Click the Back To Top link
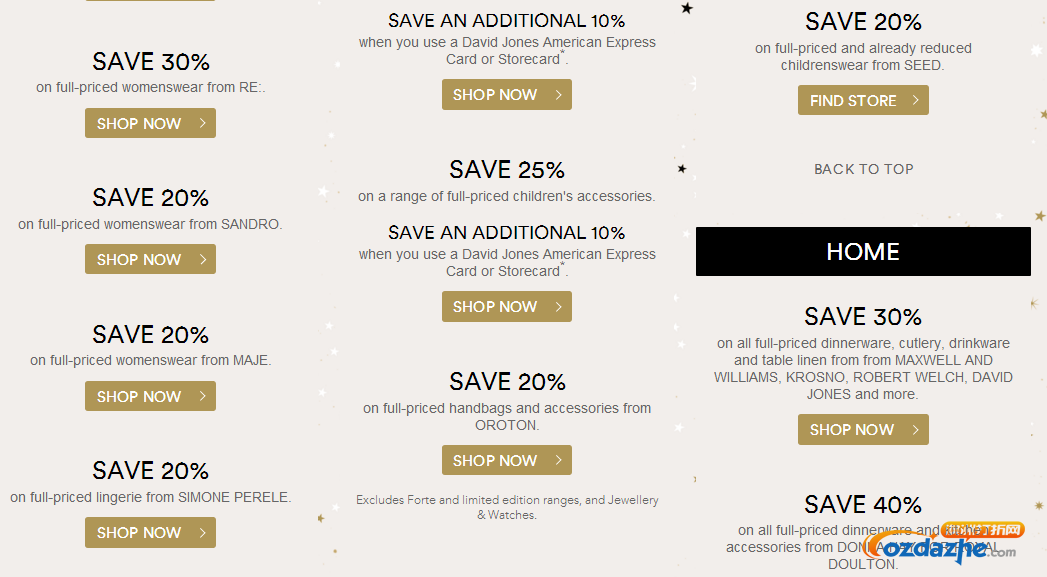 click(x=863, y=169)
